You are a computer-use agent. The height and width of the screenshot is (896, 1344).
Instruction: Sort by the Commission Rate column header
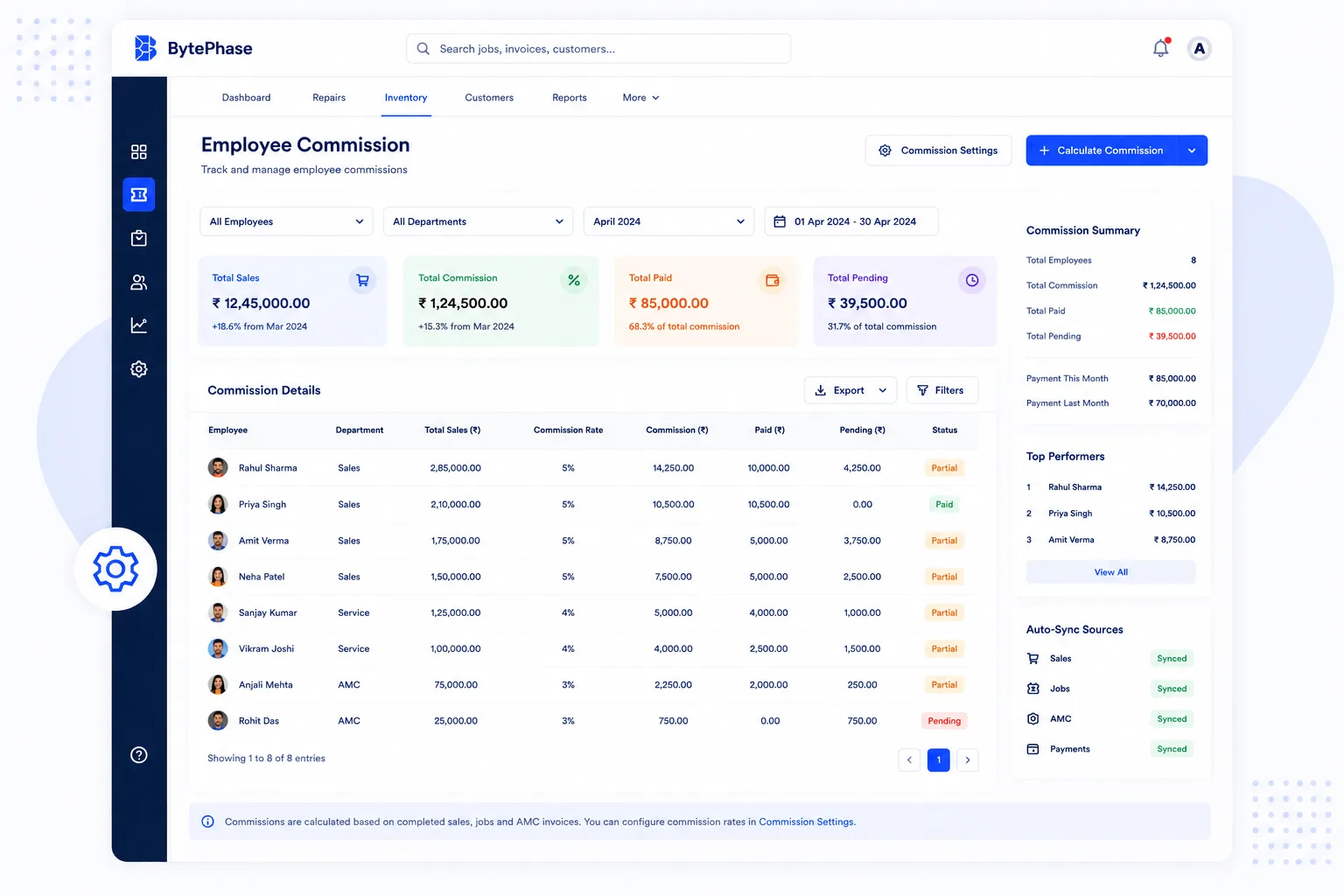coord(568,430)
